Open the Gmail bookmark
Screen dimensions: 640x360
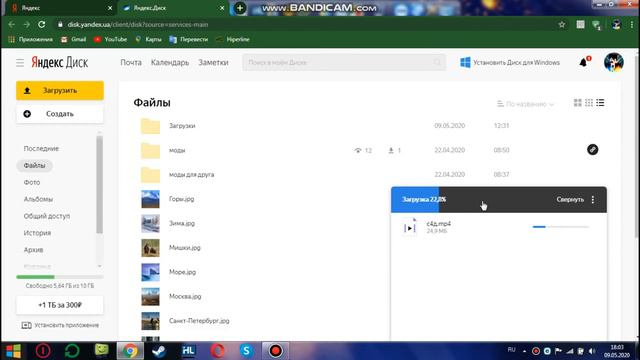tap(73, 40)
